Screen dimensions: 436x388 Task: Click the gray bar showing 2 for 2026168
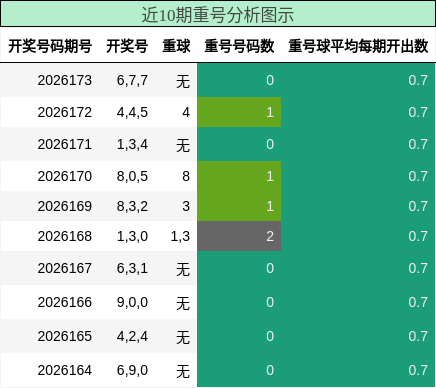pos(239,236)
